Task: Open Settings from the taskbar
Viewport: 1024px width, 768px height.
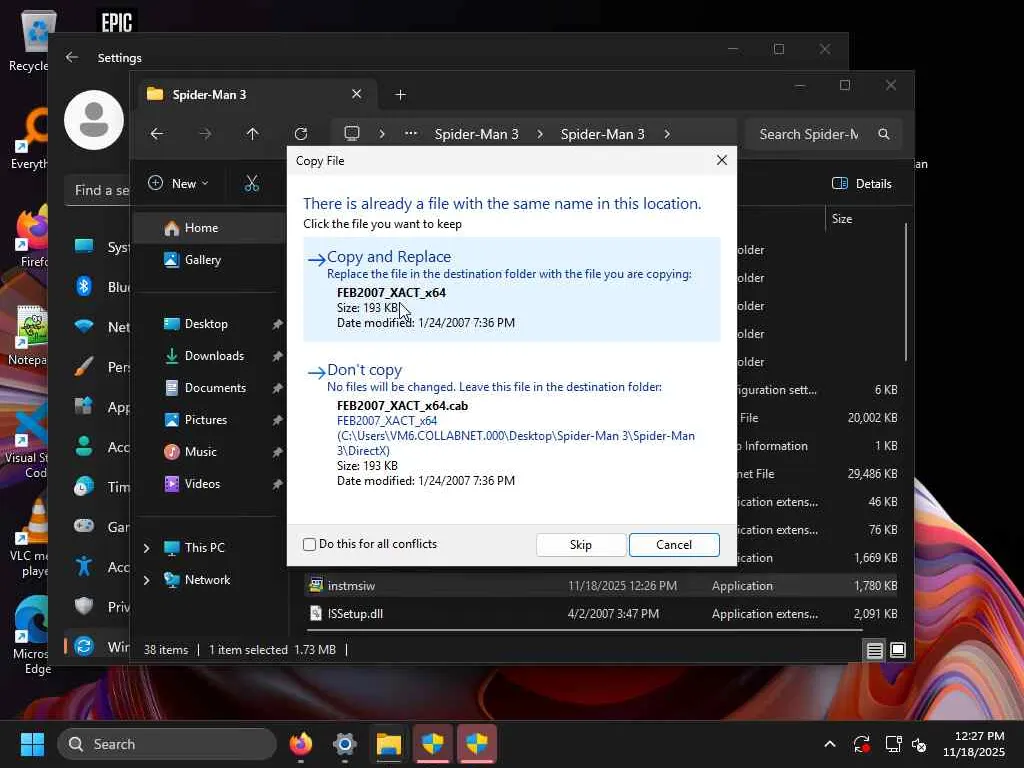Action: point(345,744)
